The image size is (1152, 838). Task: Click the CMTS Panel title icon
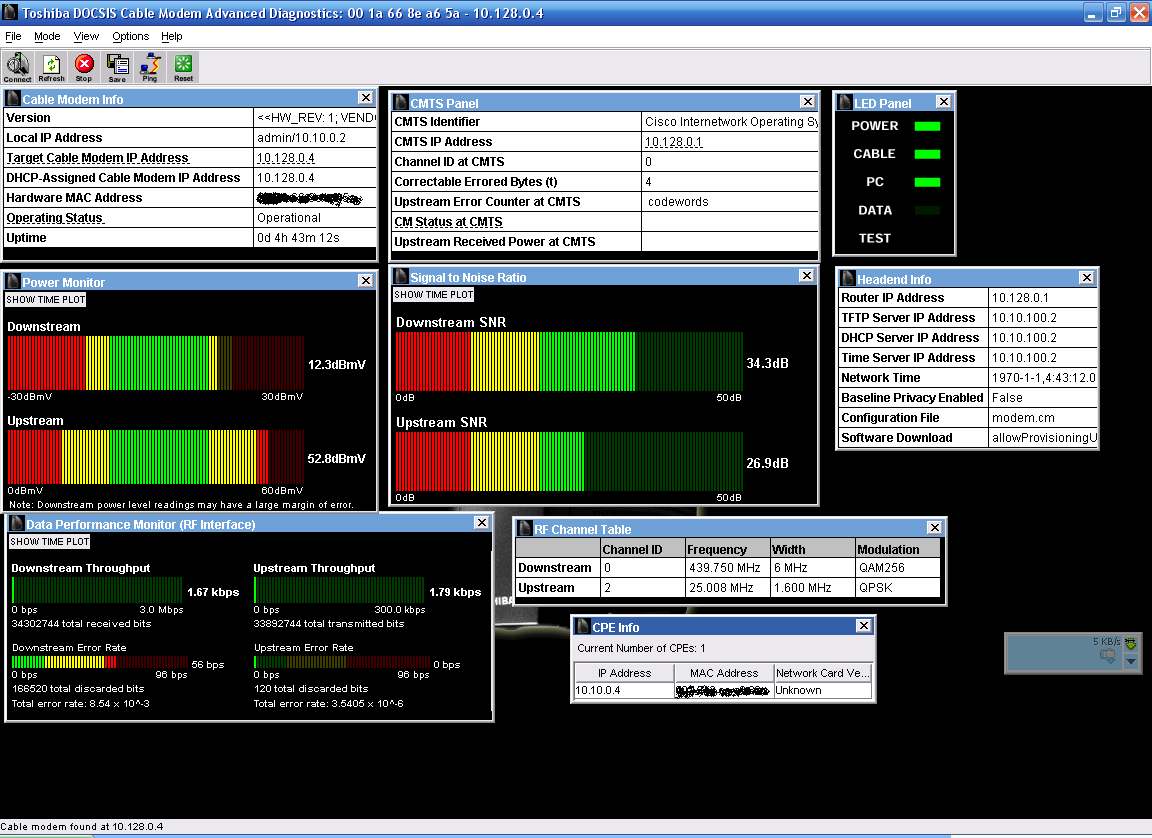400,103
